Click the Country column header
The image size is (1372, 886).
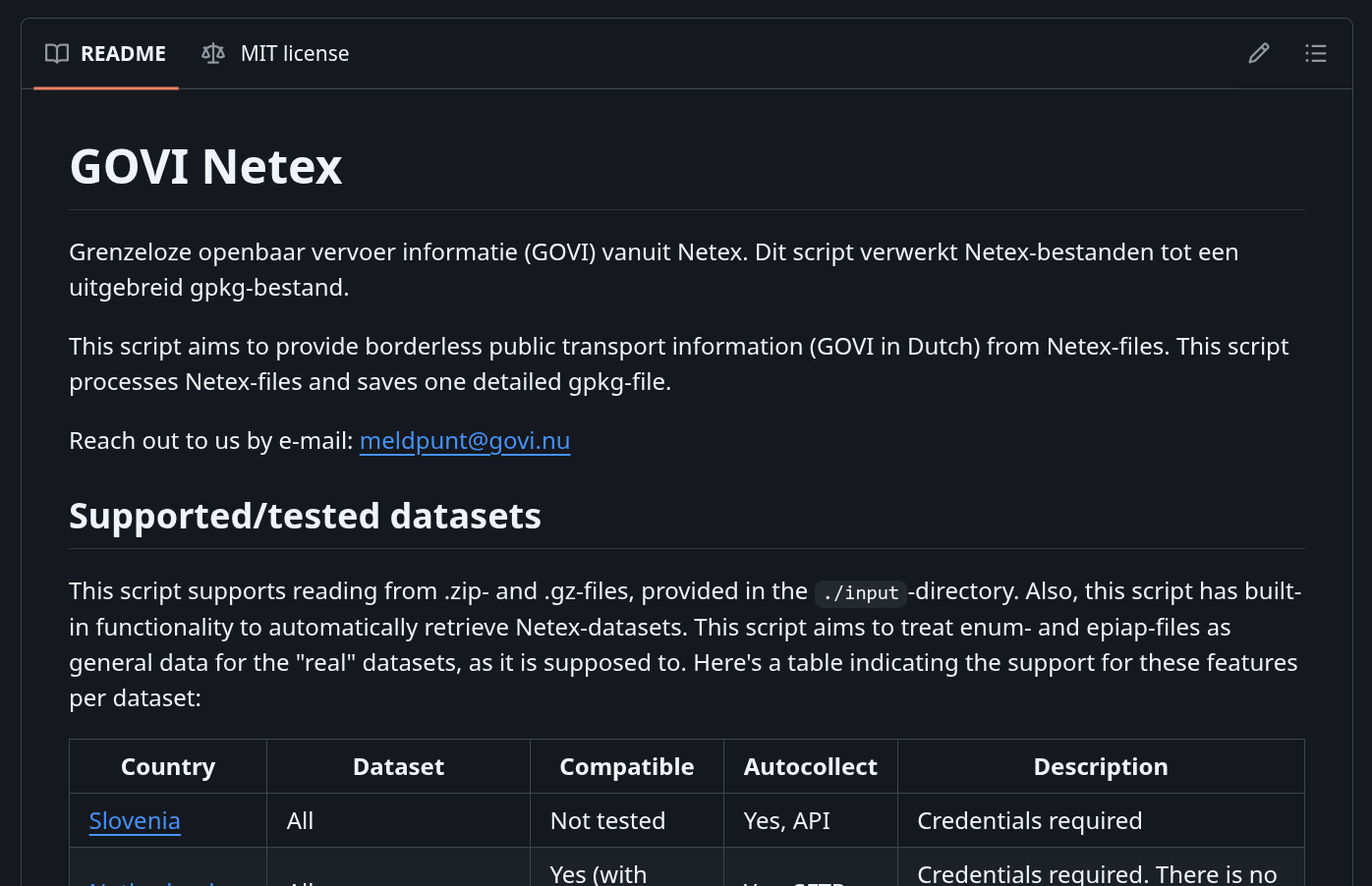[x=167, y=766]
